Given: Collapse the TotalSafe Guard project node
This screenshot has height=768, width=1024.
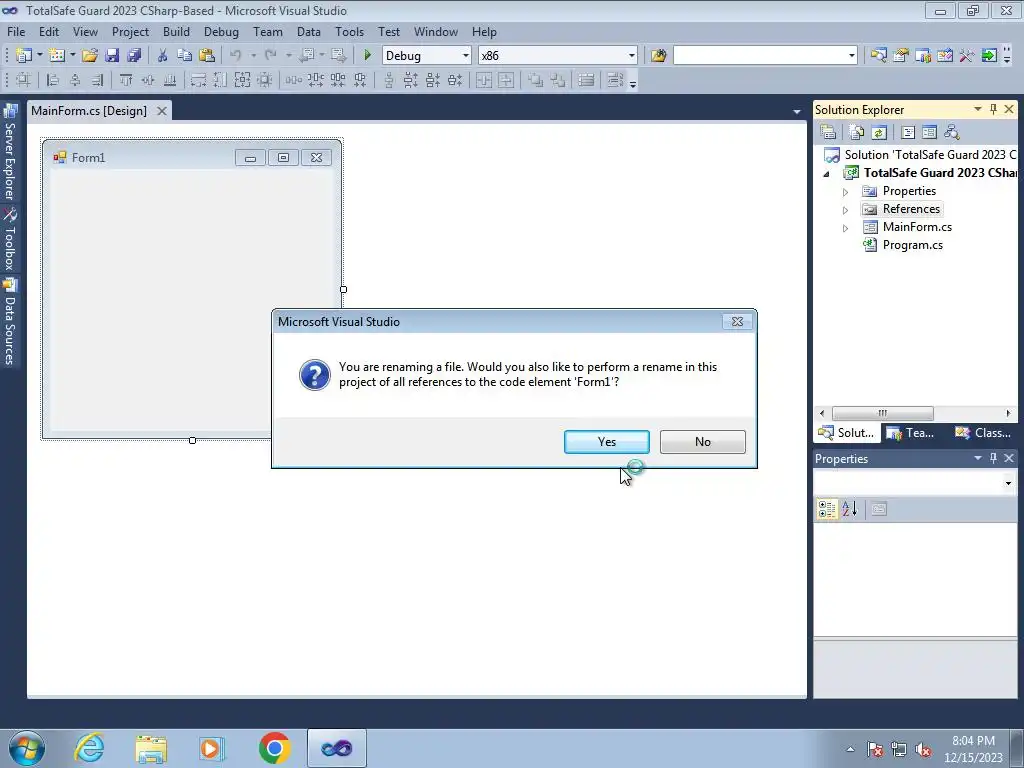Looking at the screenshot, I should pos(827,174).
